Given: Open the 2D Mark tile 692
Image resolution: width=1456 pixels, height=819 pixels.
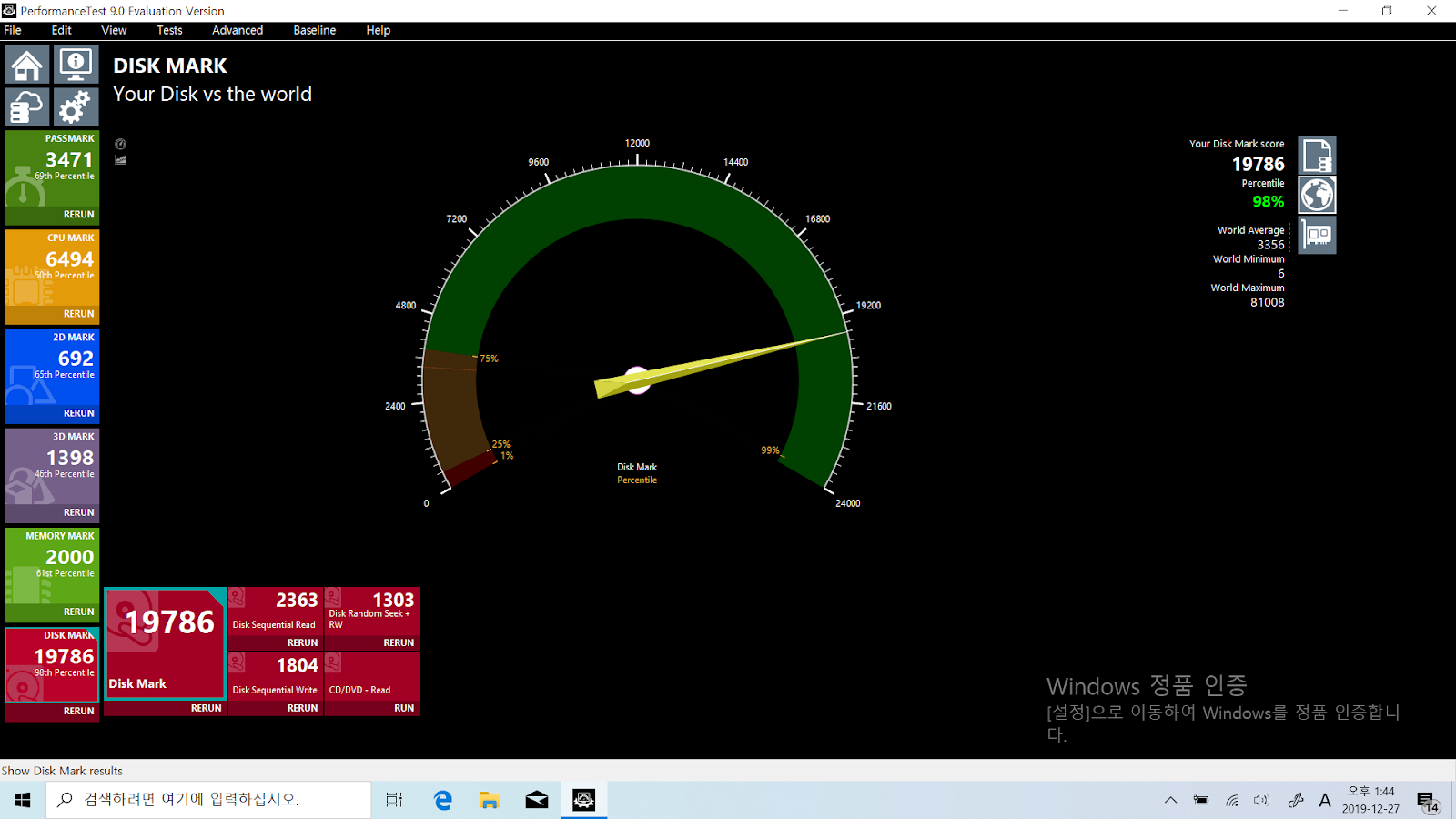Looking at the screenshot, I should [x=52, y=367].
